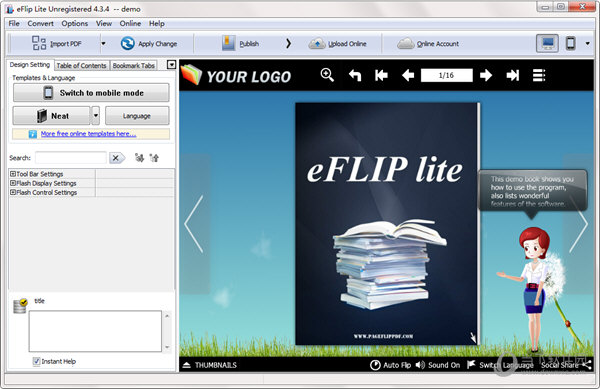The image size is (600, 389).
Task: Click the curved back arrow icon
Action: click(x=355, y=75)
